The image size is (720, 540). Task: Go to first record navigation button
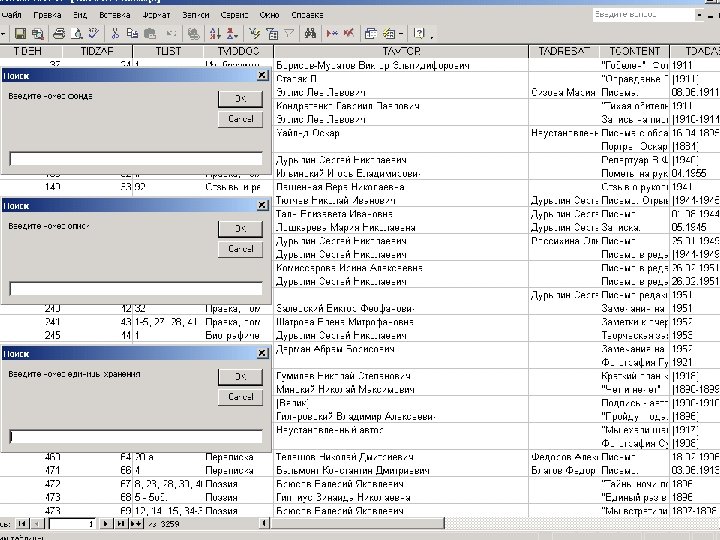point(22,523)
